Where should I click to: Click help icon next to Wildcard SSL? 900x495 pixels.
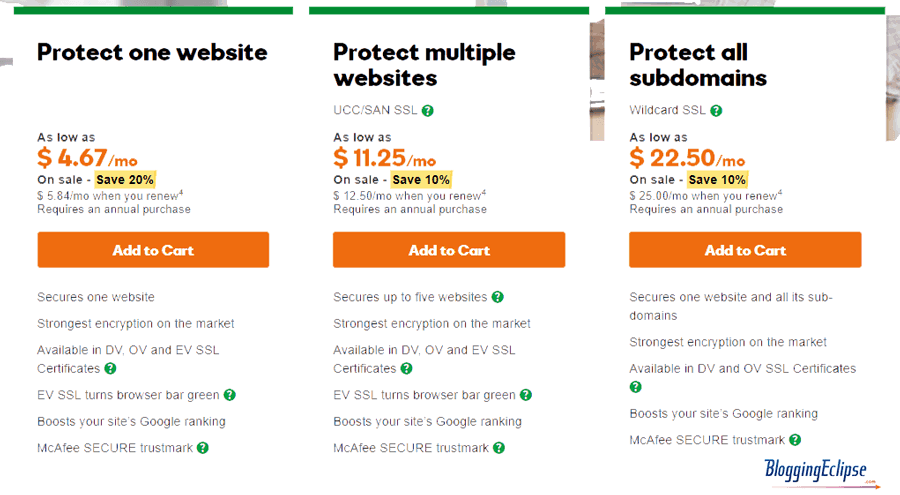pyautogui.click(x=716, y=110)
